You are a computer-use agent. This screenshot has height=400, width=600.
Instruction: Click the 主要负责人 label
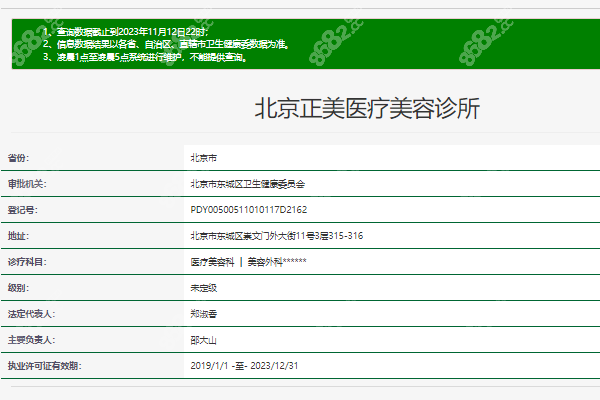(31, 340)
